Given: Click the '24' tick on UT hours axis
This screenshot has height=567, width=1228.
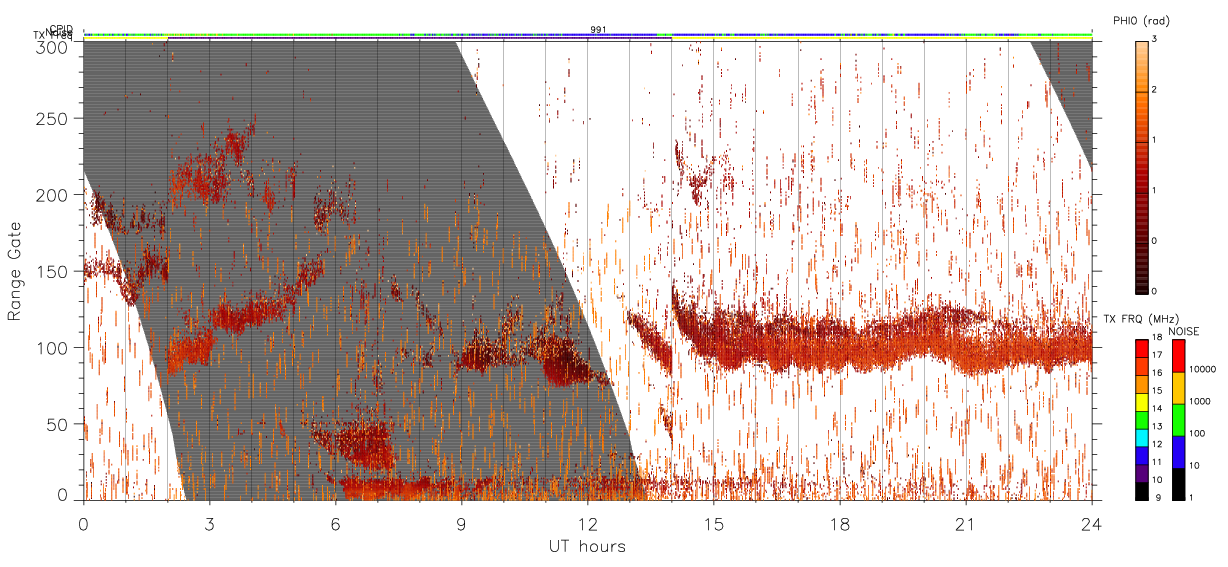Looking at the screenshot, I should coord(1091,524).
